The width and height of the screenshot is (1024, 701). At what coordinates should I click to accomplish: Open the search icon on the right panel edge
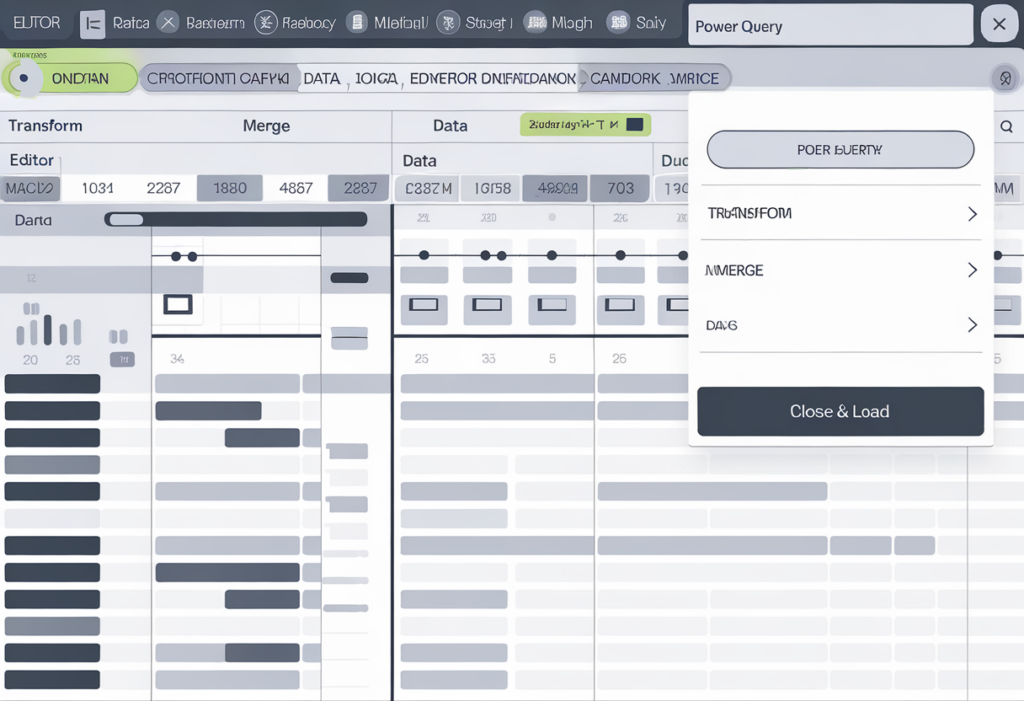(x=1008, y=127)
